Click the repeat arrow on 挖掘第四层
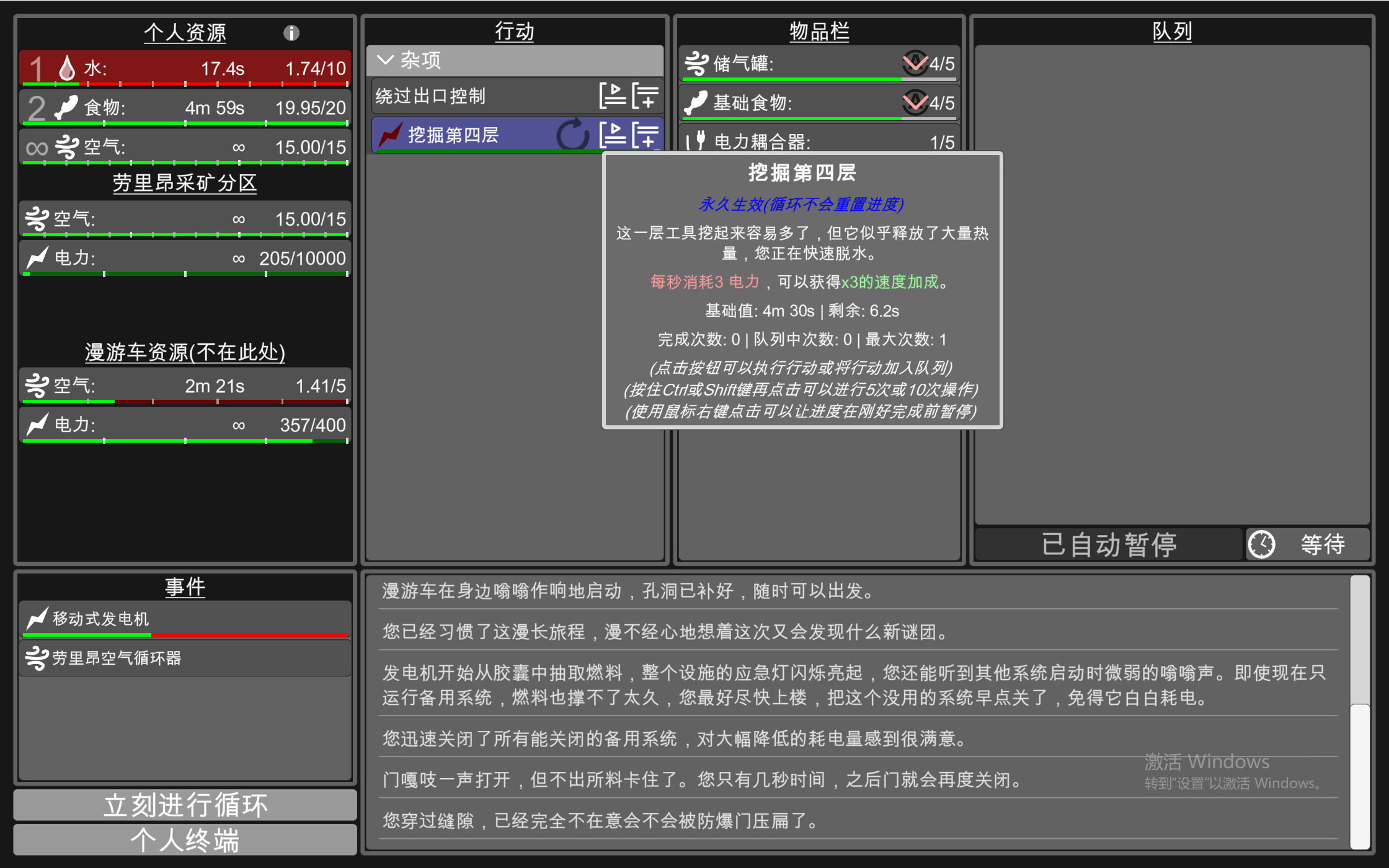Screen dimensions: 1389x868 (x=572, y=135)
